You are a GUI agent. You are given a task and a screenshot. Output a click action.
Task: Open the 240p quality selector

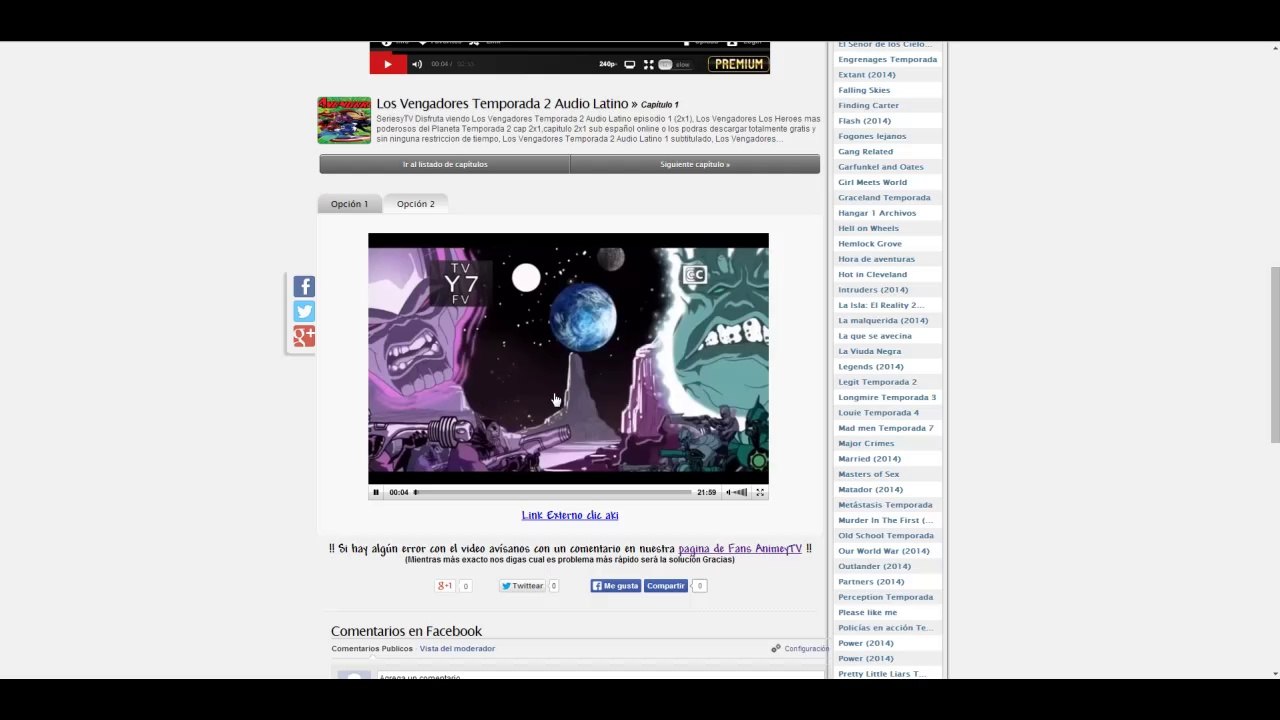tap(607, 64)
